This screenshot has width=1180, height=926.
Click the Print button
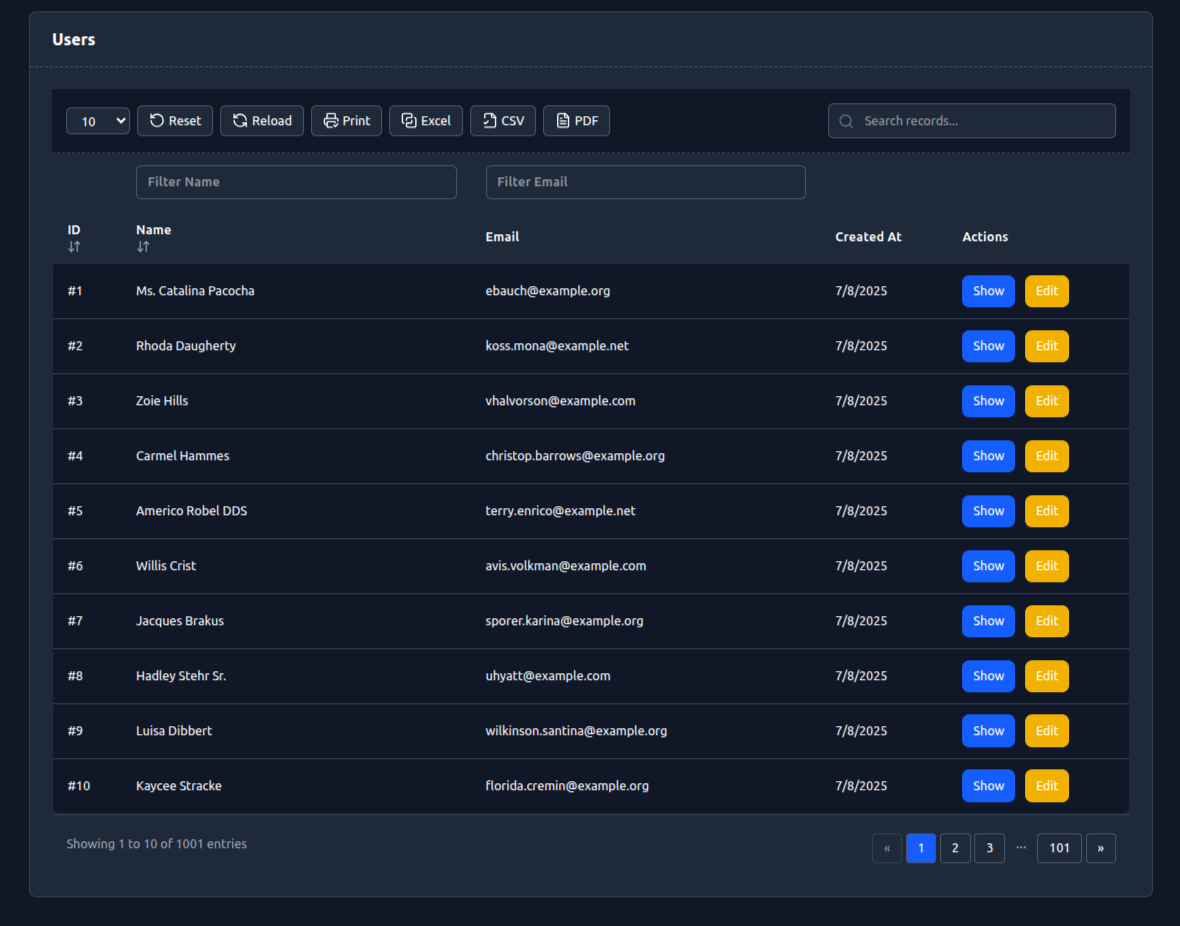coord(346,120)
